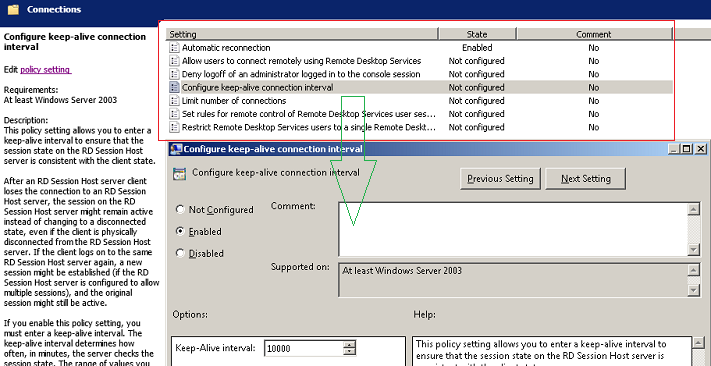Click icon beside Restrict Remote Desktop Services users
Screen dimensions: 711x366
click(x=174, y=127)
